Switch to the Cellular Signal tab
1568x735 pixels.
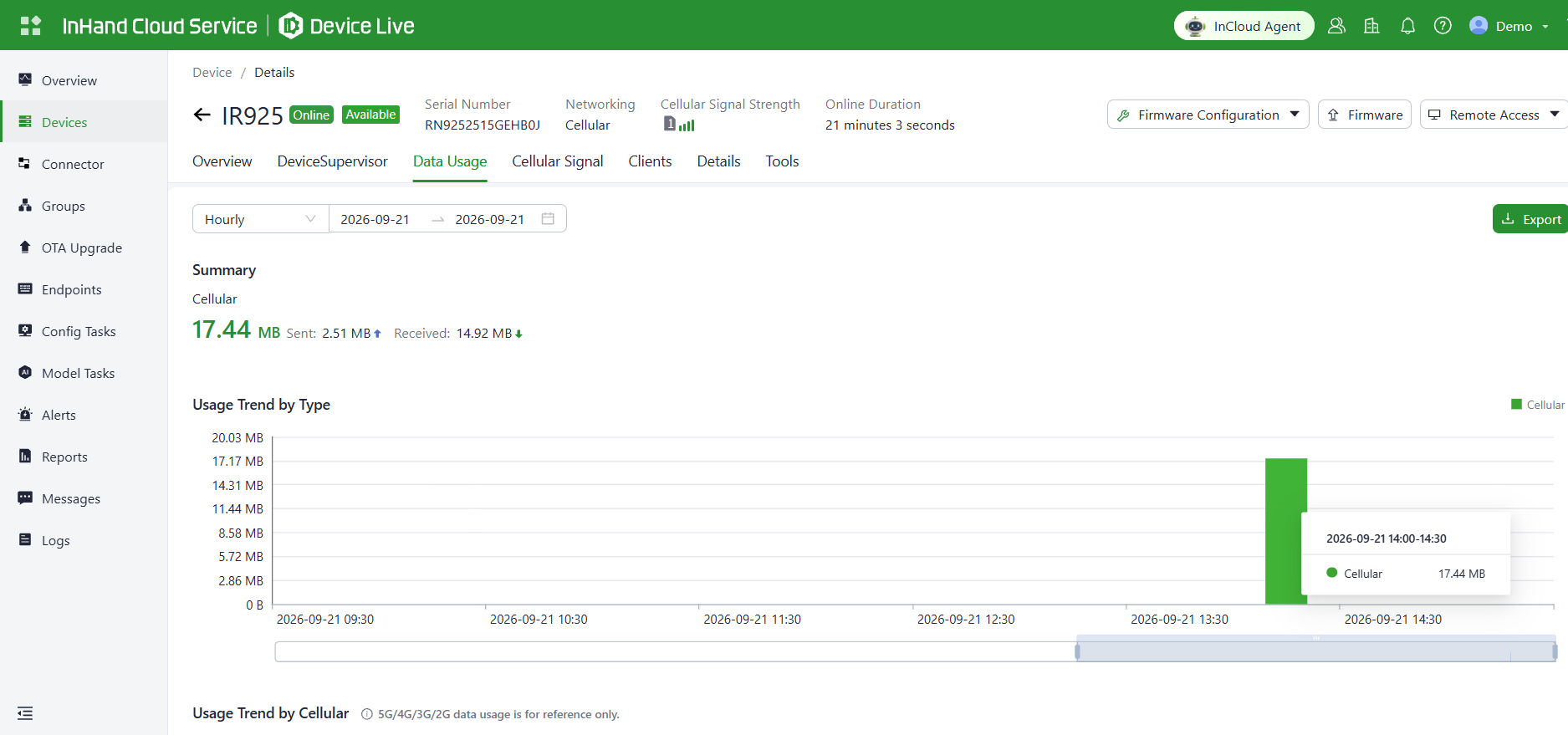point(557,161)
